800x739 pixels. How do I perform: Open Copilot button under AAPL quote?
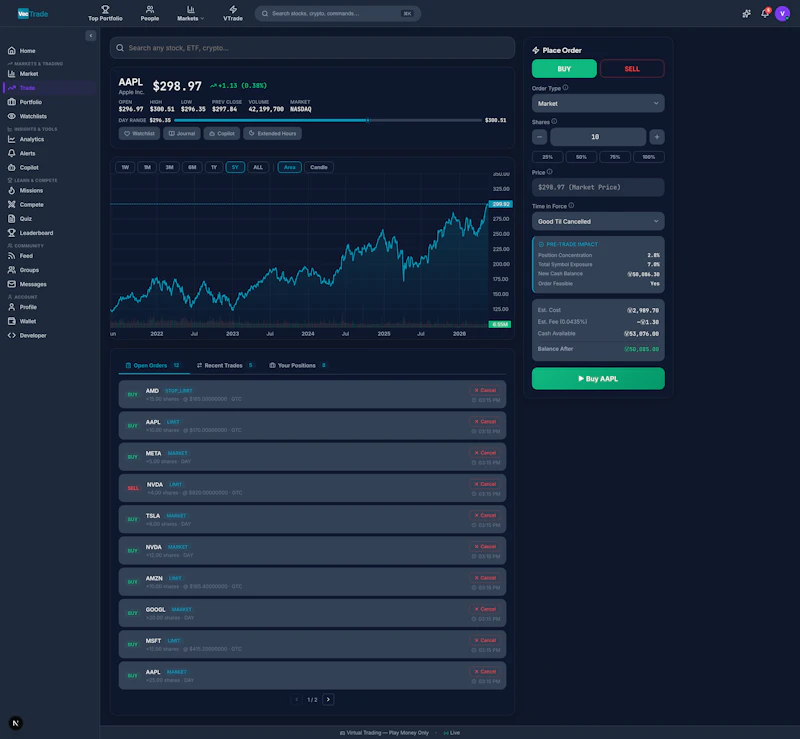click(x=222, y=133)
